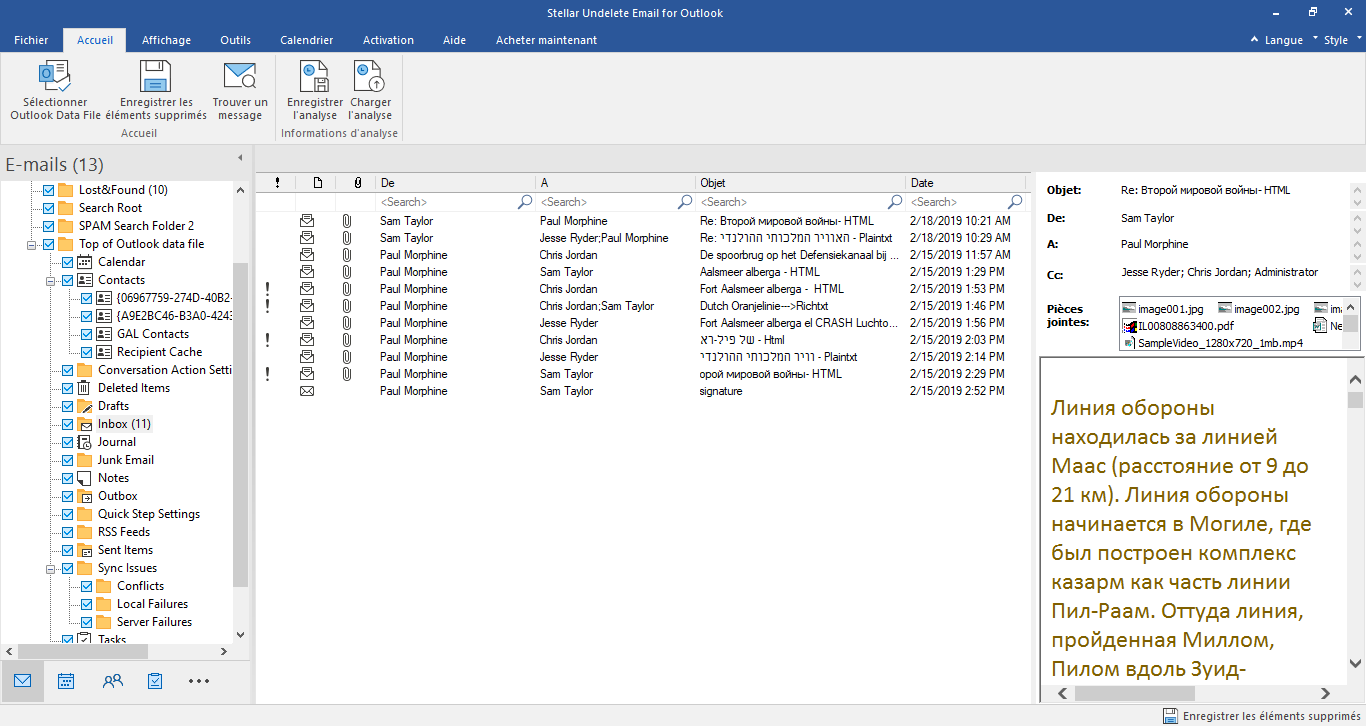Open Style dropdown
Viewport: 1366px width, 726px height.
[x=1342, y=40]
